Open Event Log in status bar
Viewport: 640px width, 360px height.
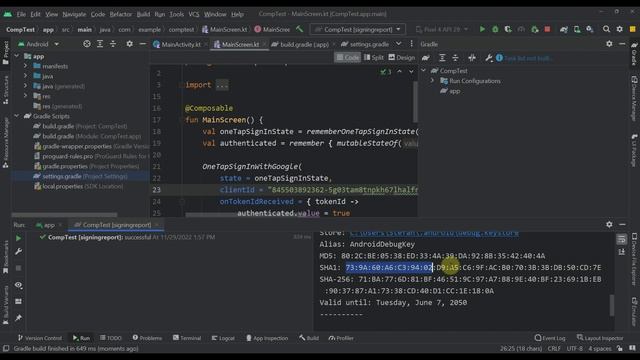(x=550, y=338)
